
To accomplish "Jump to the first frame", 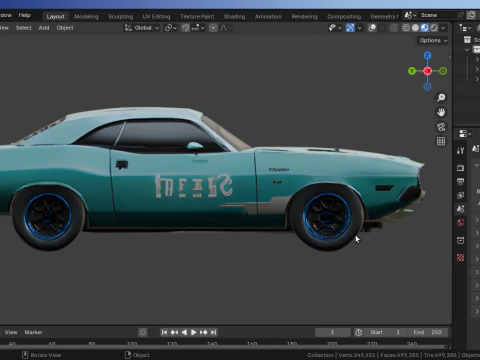I will [164, 332].
